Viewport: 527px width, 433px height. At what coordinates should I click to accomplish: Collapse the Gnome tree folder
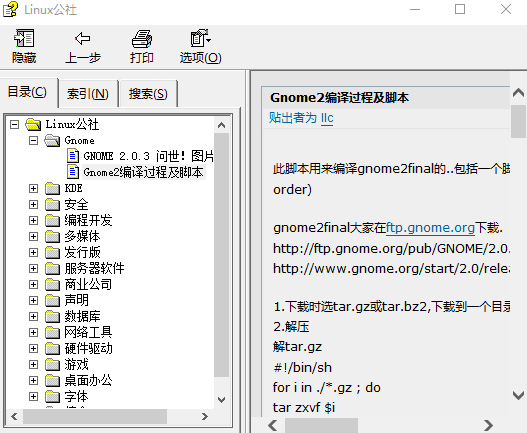[33, 141]
